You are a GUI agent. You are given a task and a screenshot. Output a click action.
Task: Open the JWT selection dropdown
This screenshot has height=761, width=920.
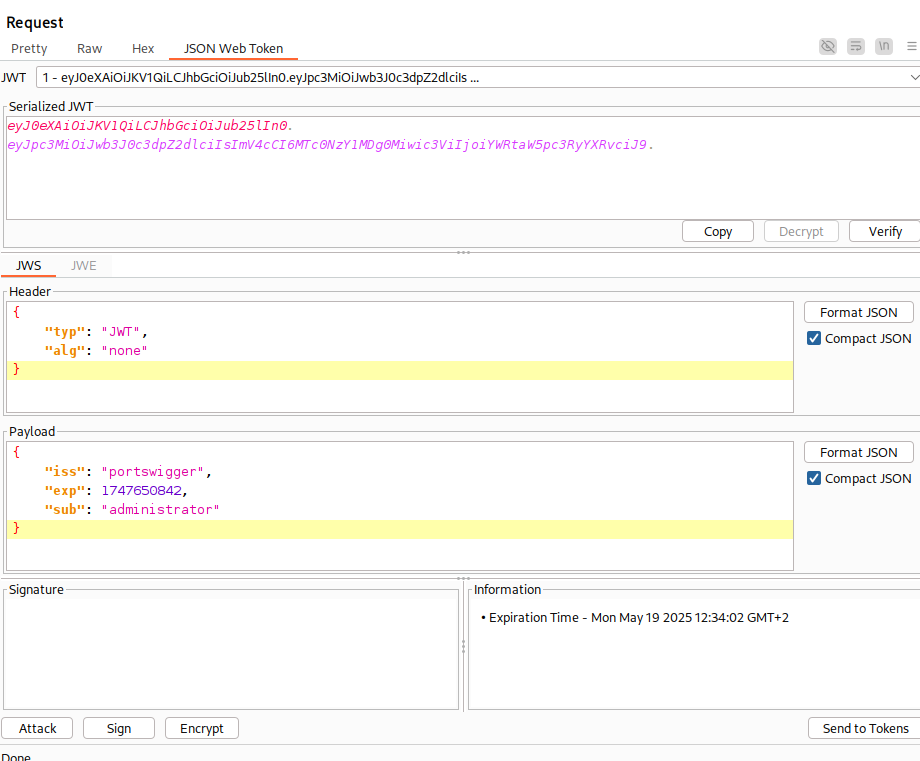(x=478, y=77)
